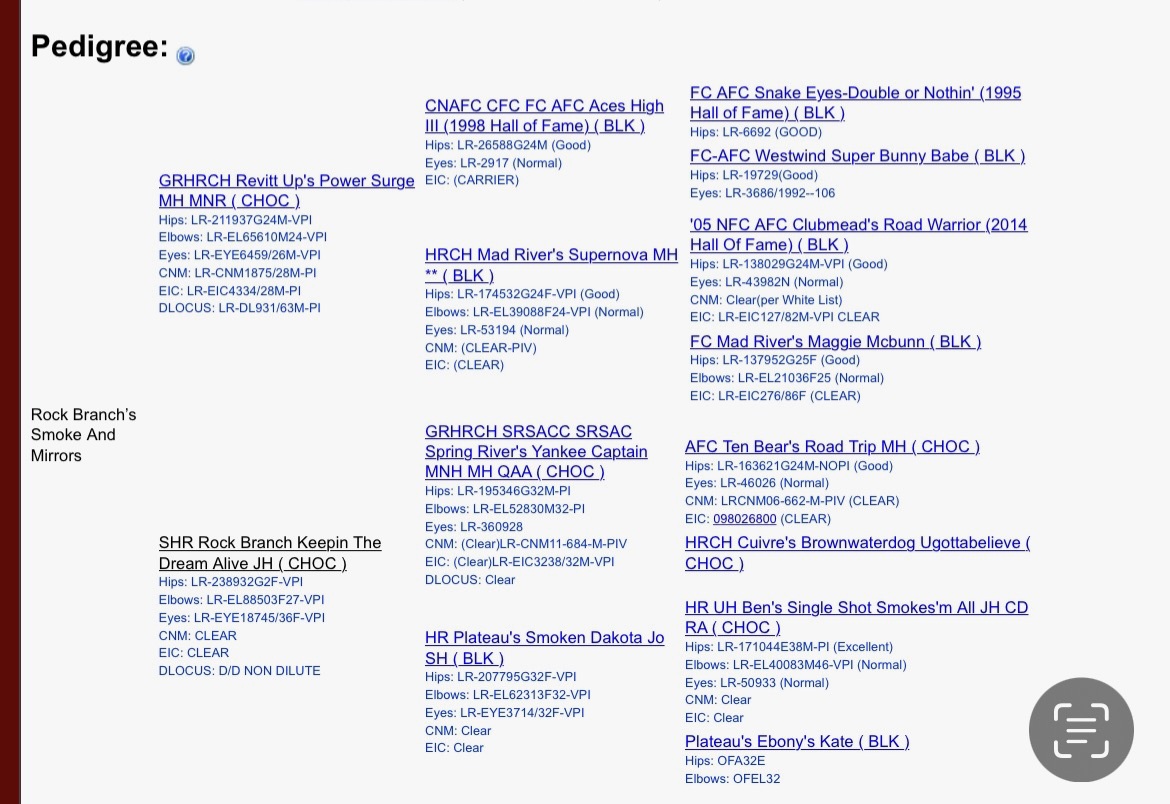Open HRCH Cuivre's Brownwaterdog Ugottabelieve link
The height and width of the screenshot is (804, 1170).
pos(857,552)
